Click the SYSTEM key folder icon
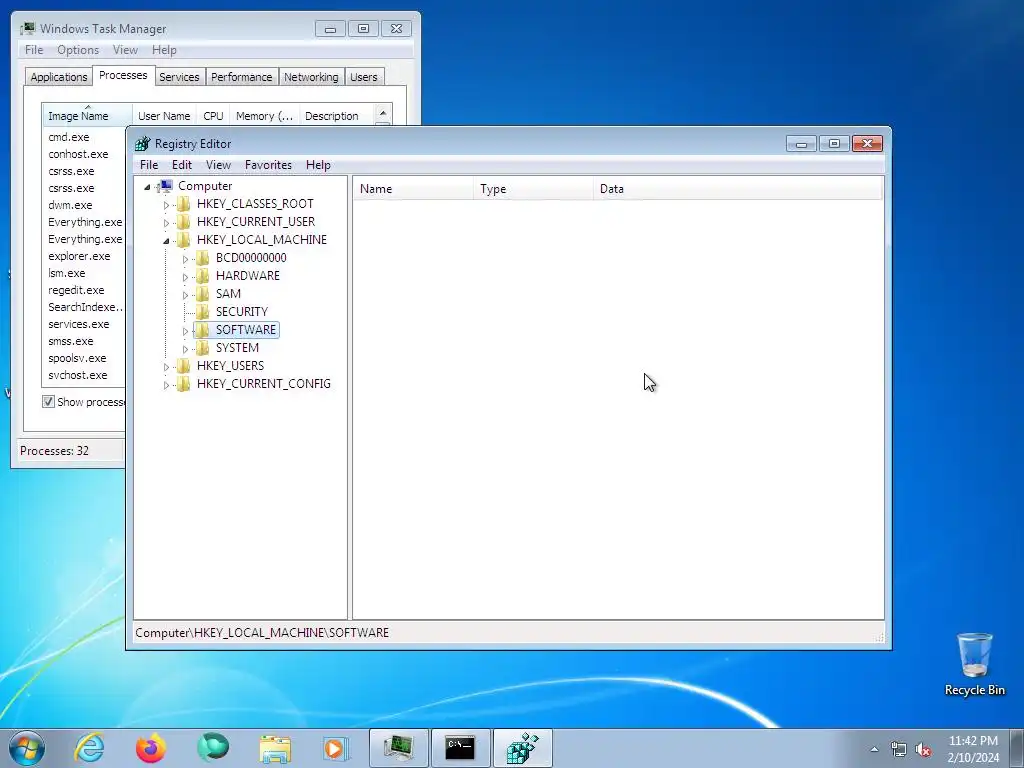Viewport: 1024px width, 768px height. click(202, 347)
